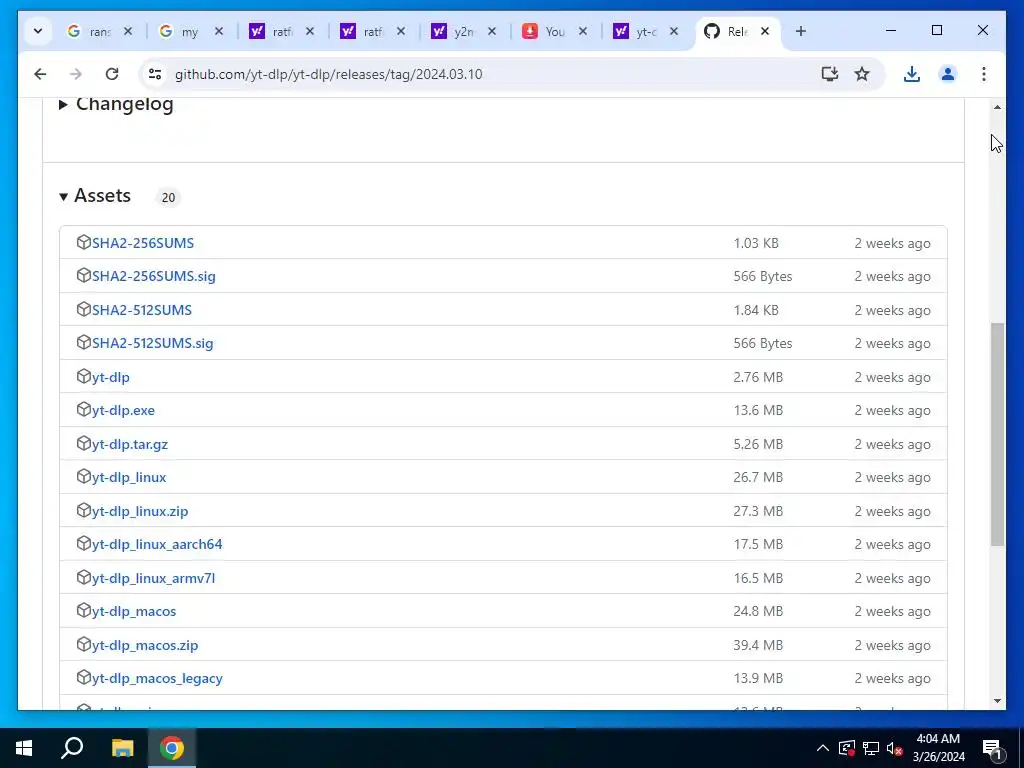Download yt-dlp_linux_armv7l

pyautogui.click(x=153, y=579)
